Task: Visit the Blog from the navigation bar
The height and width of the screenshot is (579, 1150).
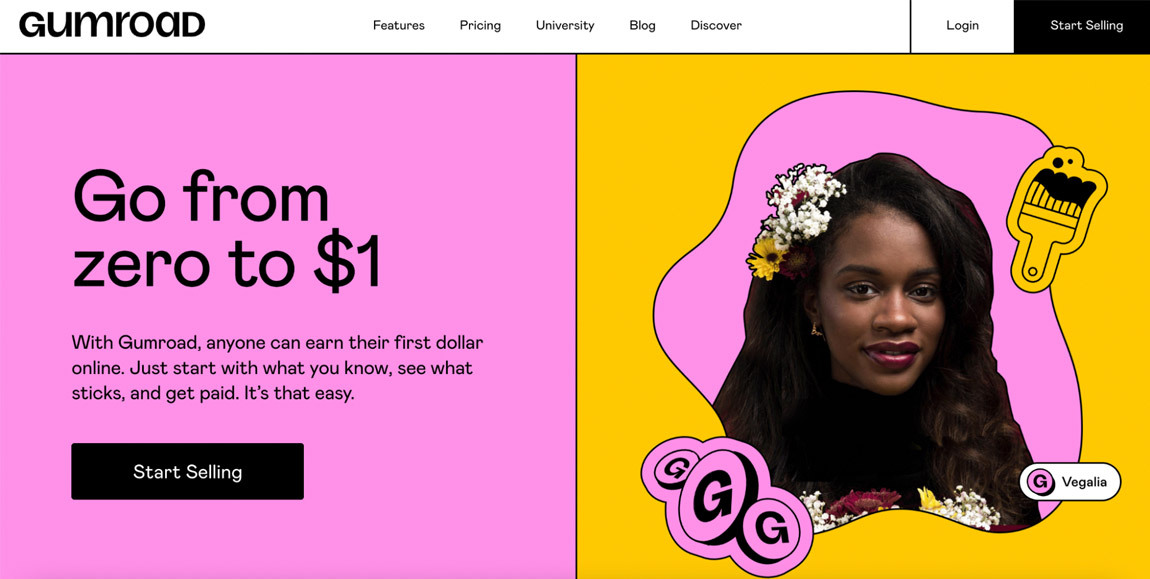Action: [x=642, y=25]
